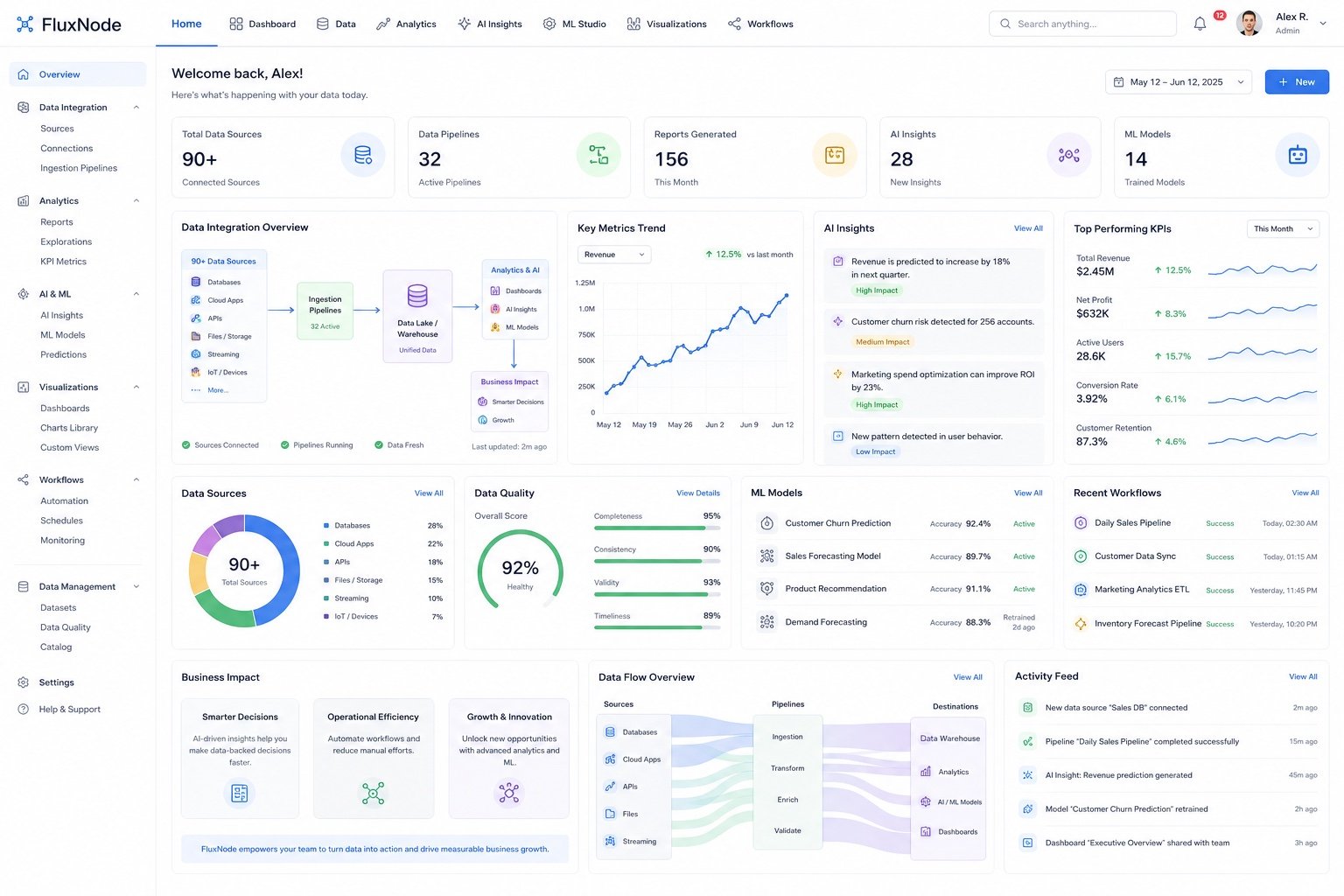This screenshot has height=896, width=1344.
Task: Focus the Search anything field
Action: click(1082, 24)
